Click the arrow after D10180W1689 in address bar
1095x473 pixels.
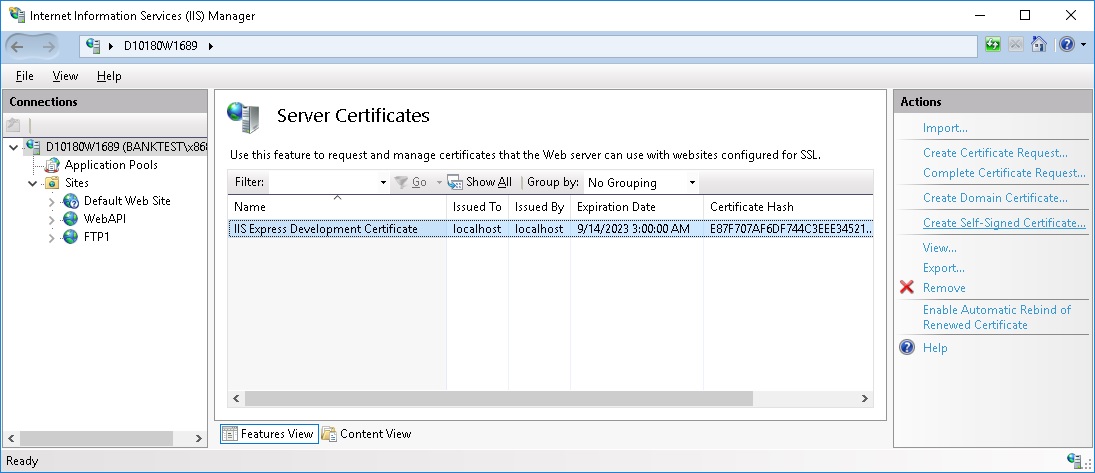tap(210, 46)
